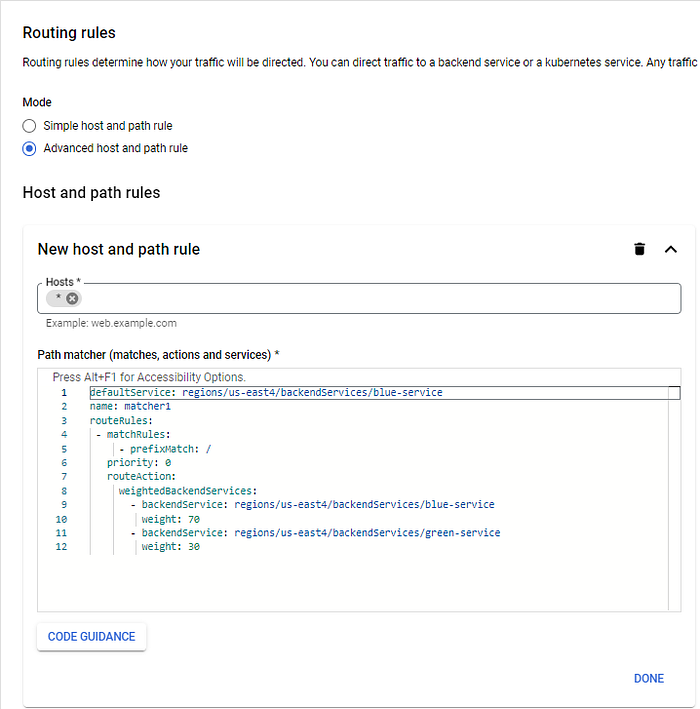Select Simple host and path rule mode

point(29,126)
